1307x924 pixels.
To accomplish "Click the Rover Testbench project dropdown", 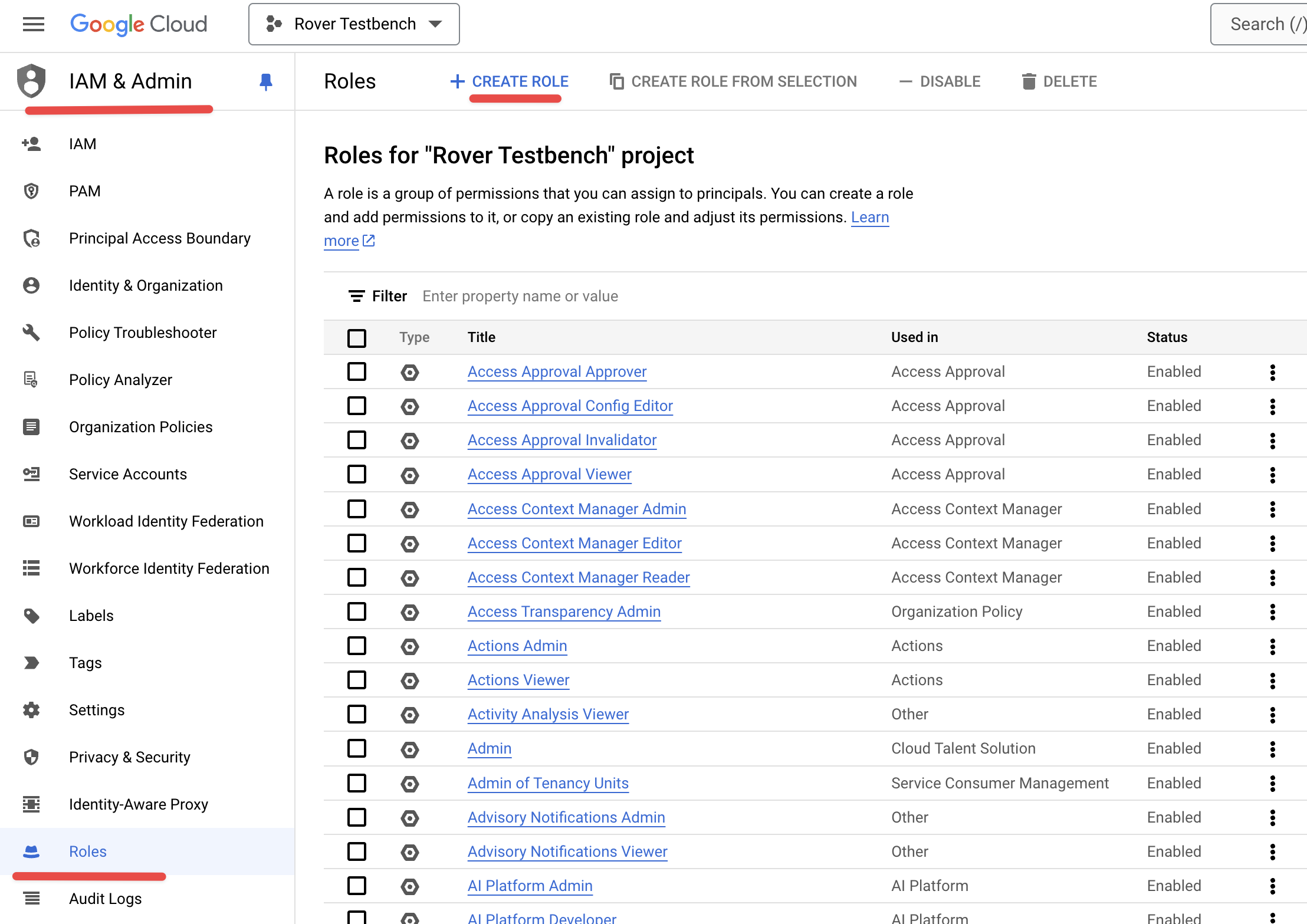I will click(353, 25).
